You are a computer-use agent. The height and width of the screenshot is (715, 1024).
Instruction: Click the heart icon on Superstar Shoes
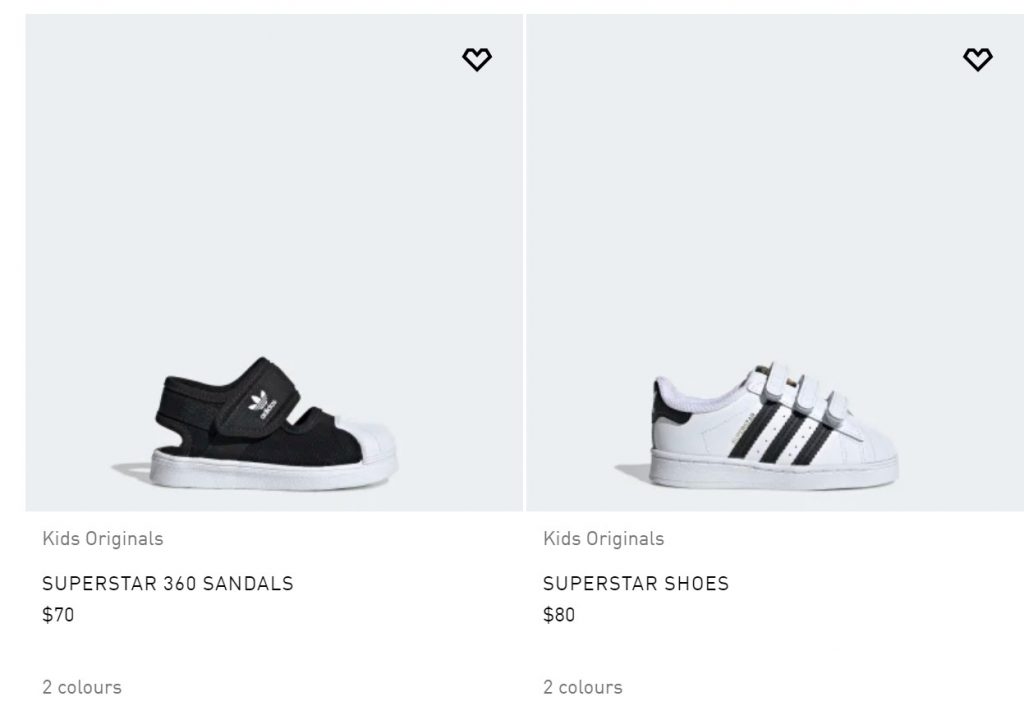click(977, 60)
